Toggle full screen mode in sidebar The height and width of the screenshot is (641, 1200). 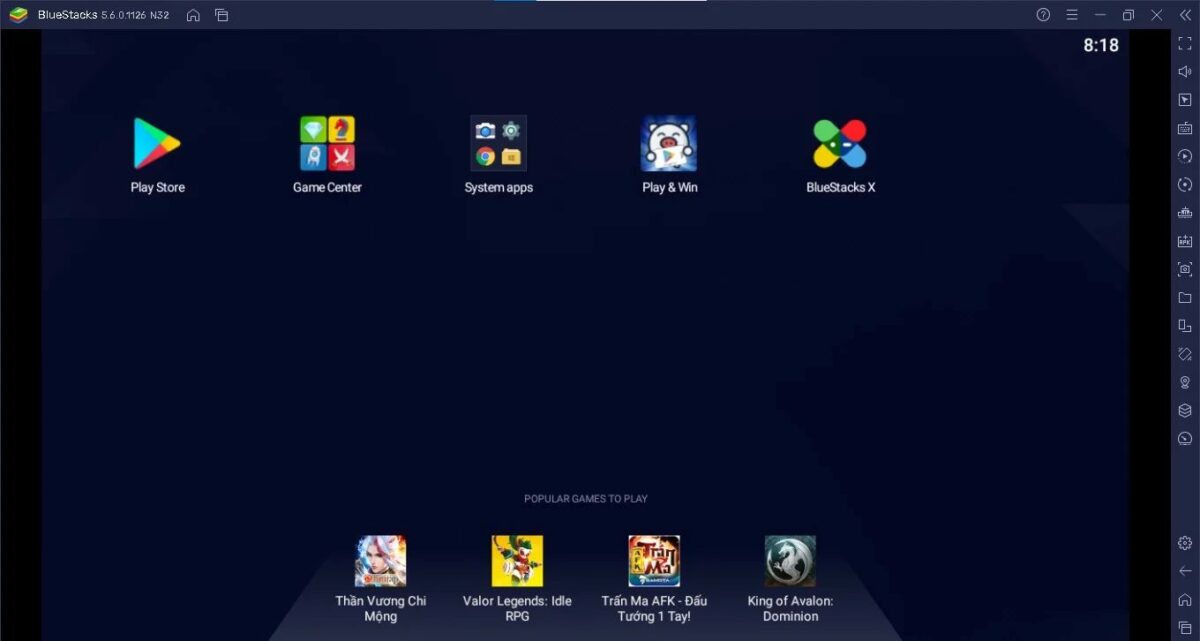pyautogui.click(x=1185, y=43)
